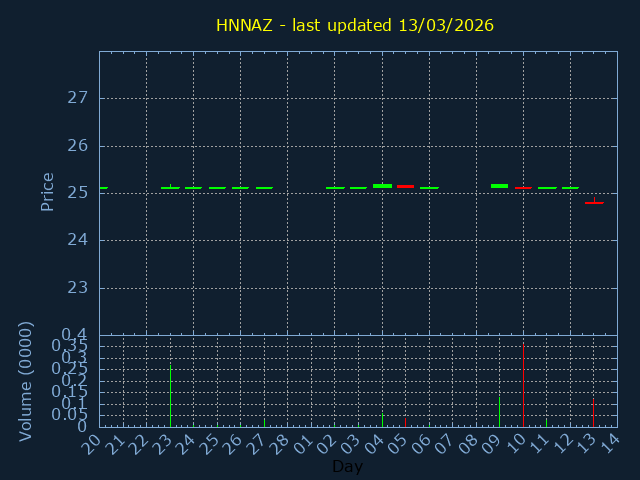This screenshot has height=480, width=640.
Task: Select the red volume bar at day 13
Action: 593,413
